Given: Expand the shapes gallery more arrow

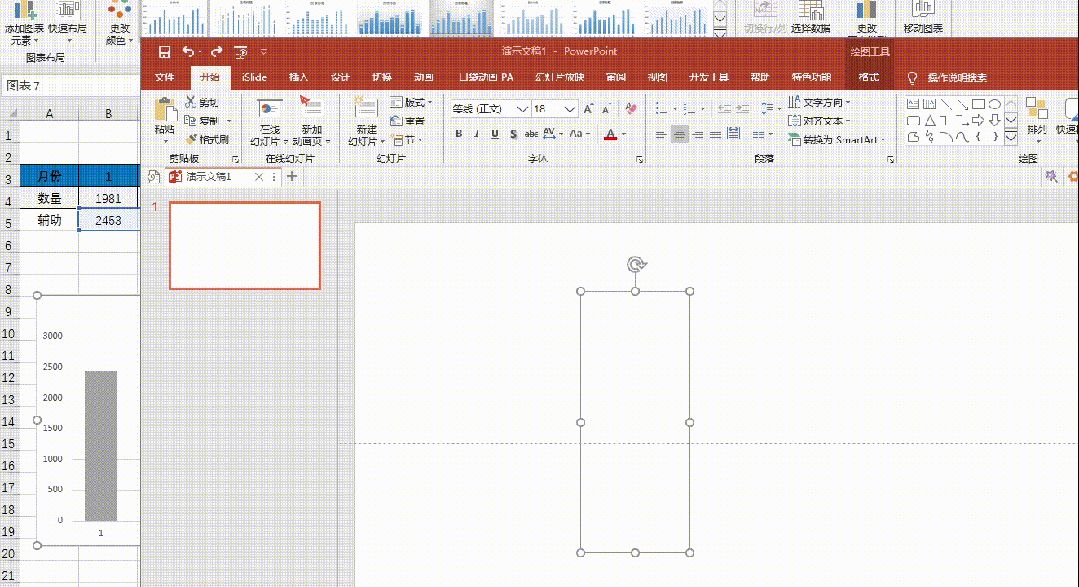Looking at the screenshot, I should pos(1010,137).
